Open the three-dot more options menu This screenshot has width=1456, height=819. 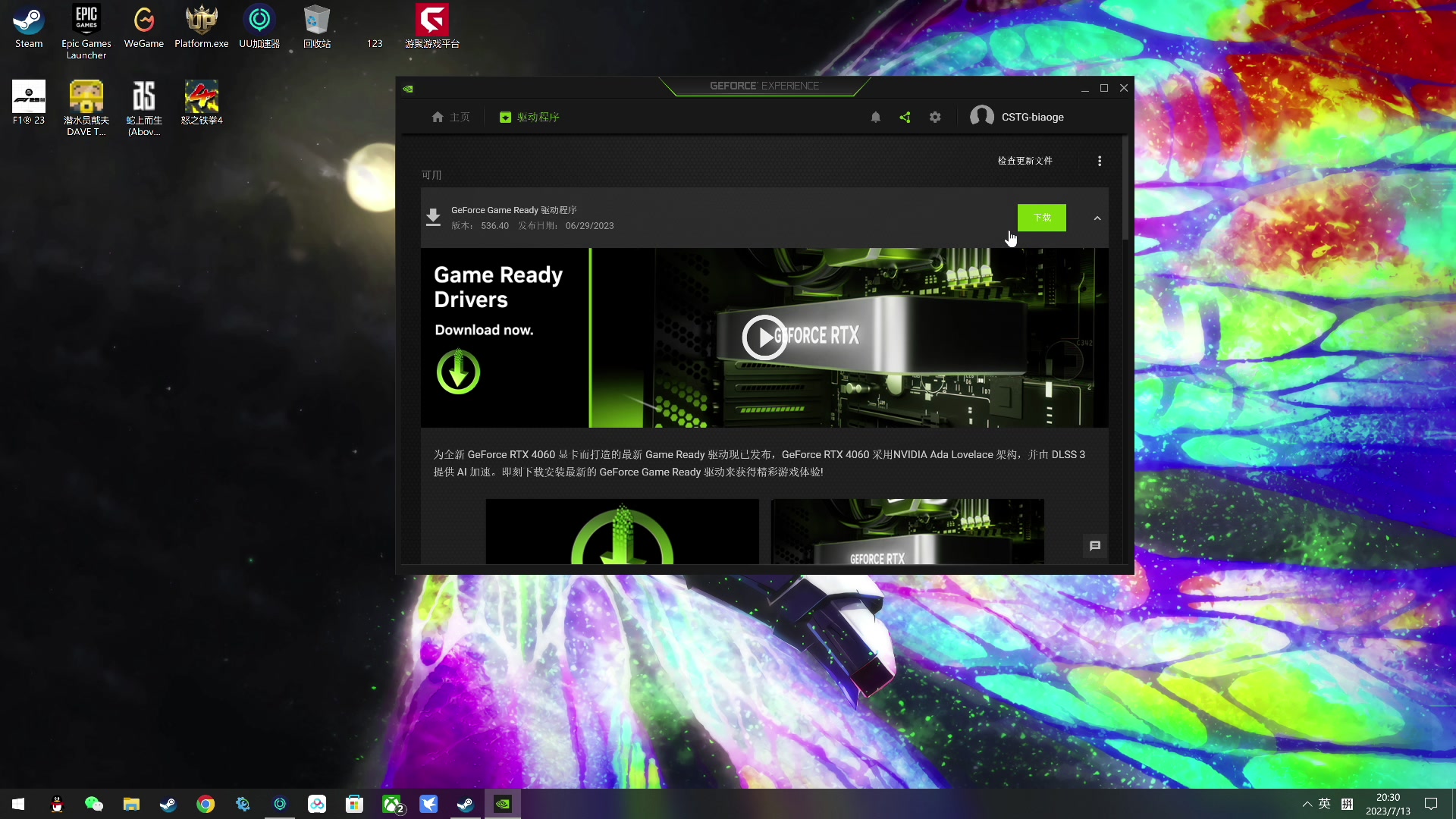coord(1100,161)
